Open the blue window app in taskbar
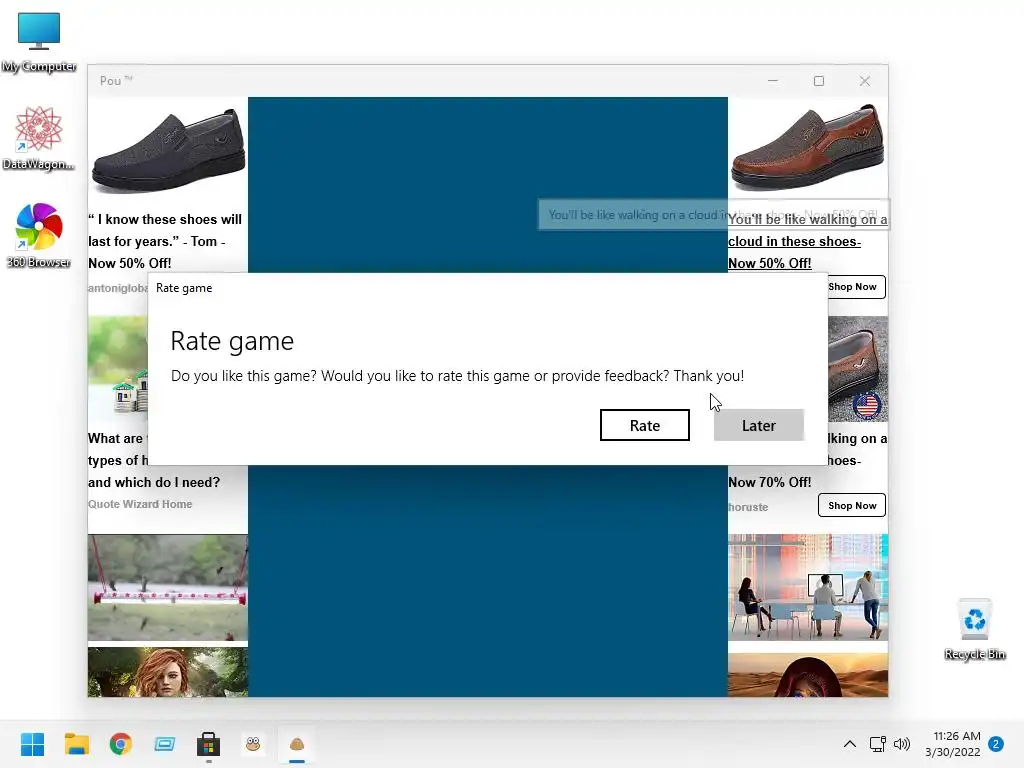This screenshot has height=768, width=1024. 165,744
